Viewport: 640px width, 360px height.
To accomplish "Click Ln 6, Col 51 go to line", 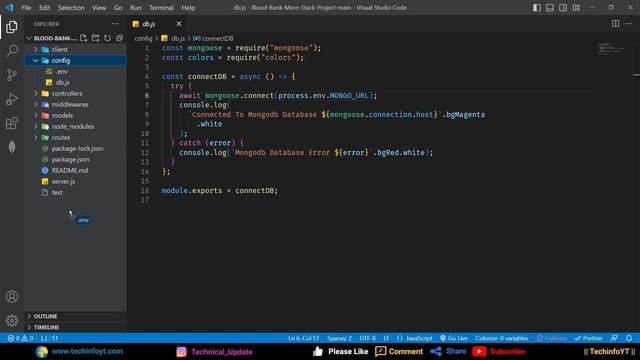I will pyautogui.click(x=303, y=338).
